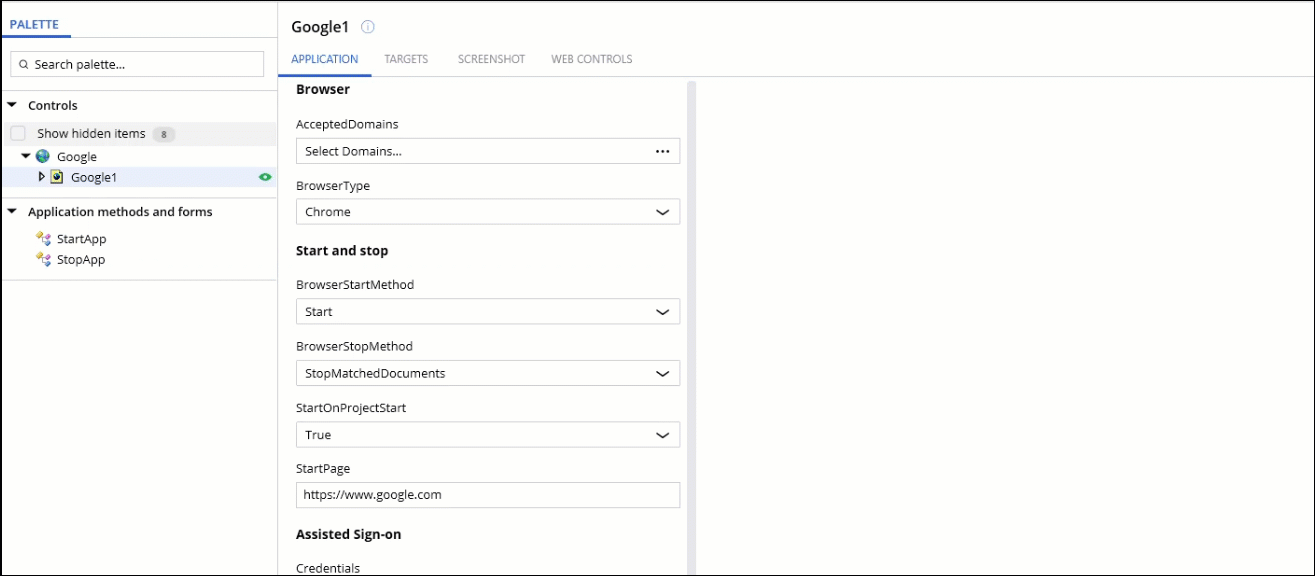Viewport: 1315px width, 576px height.
Task: Click the StartPage URL field
Action: click(488, 495)
